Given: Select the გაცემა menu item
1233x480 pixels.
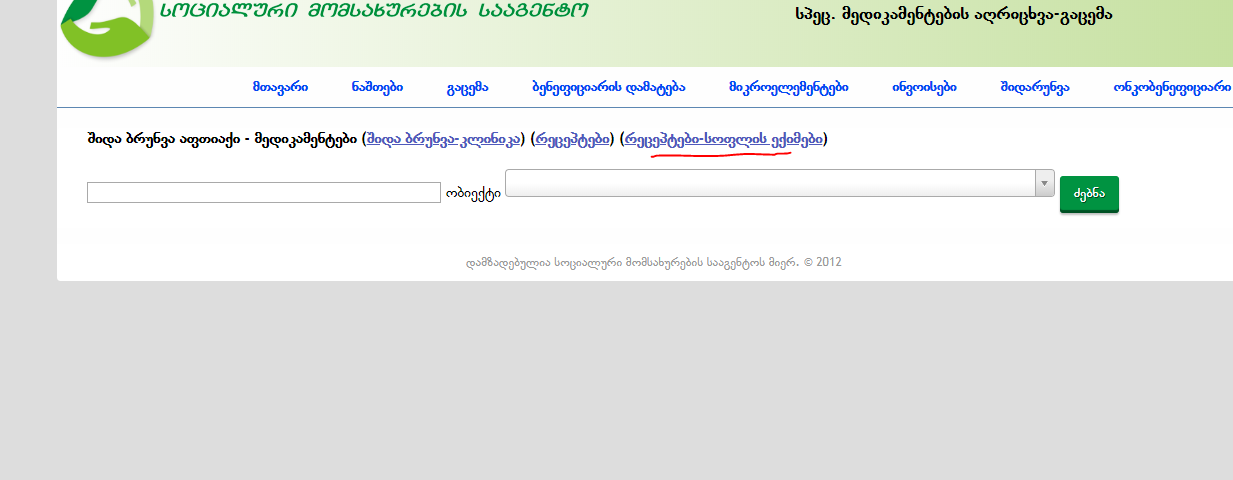Looking at the screenshot, I should [x=467, y=87].
